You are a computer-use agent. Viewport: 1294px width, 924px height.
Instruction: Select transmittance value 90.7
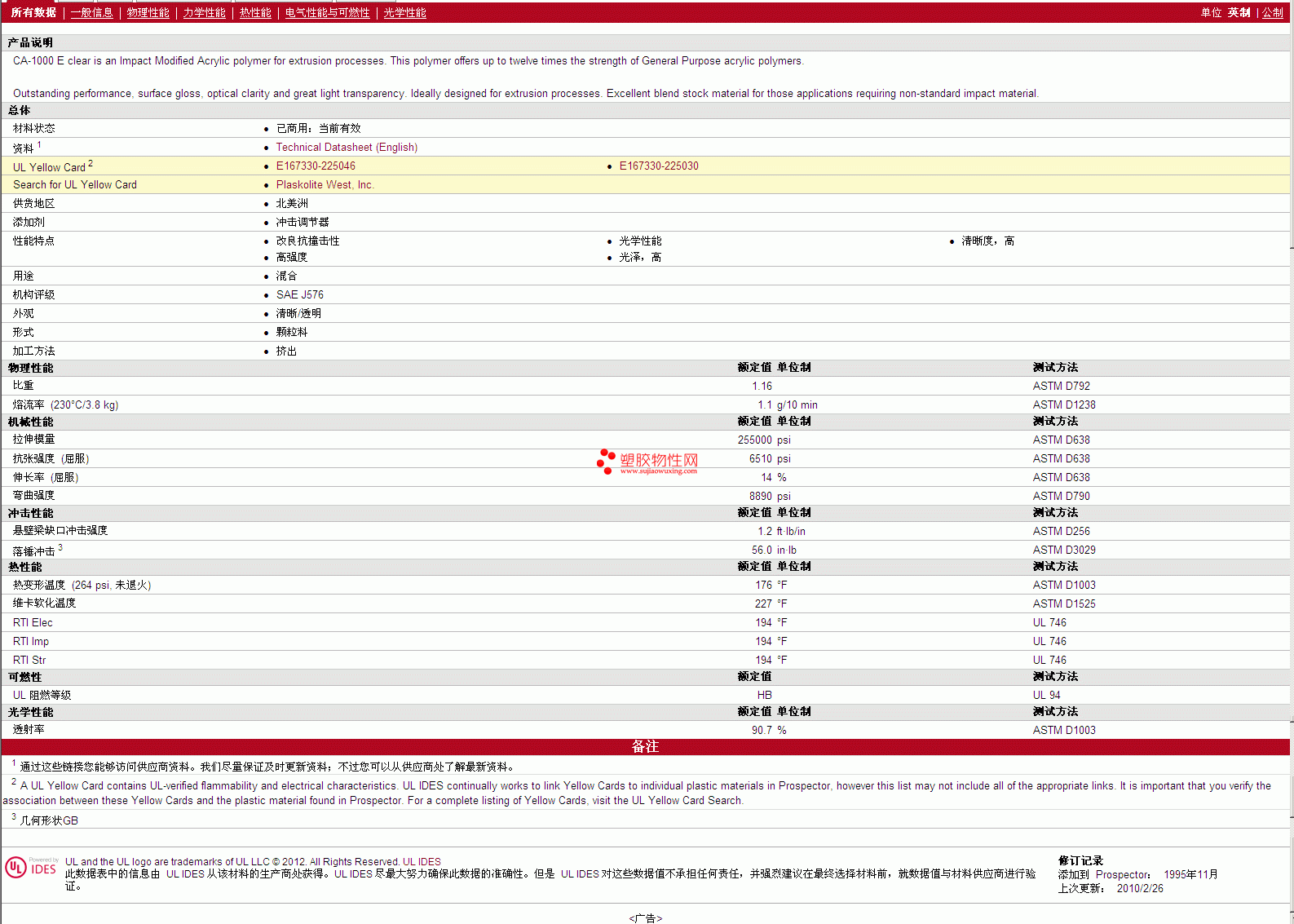(762, 730)
